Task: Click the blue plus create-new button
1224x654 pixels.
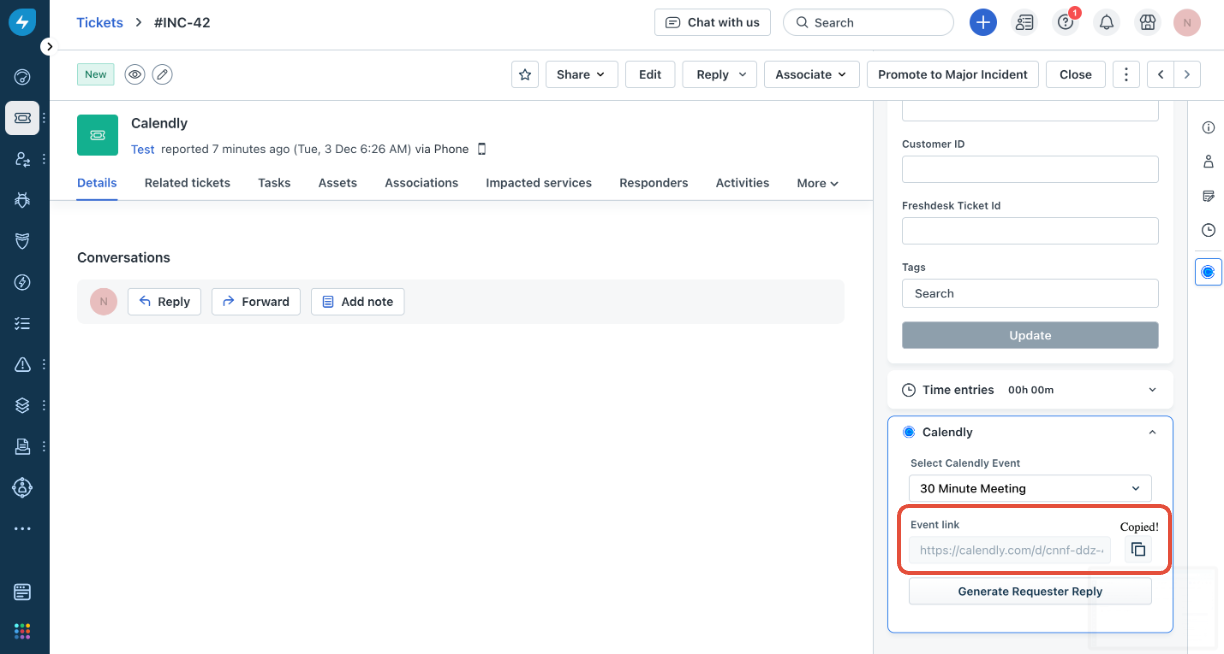Action: coord(983,22)
